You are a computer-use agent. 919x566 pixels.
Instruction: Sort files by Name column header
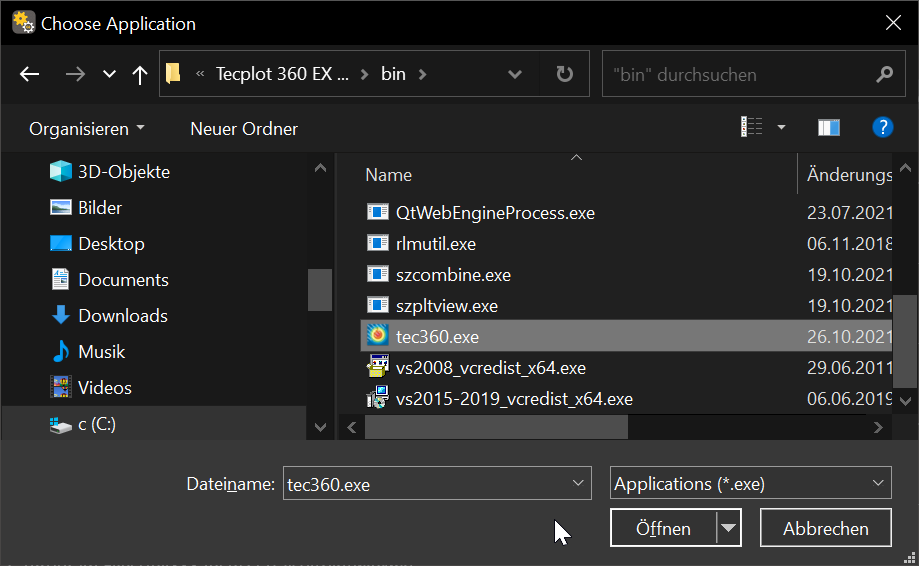click(x=388, y=175)
